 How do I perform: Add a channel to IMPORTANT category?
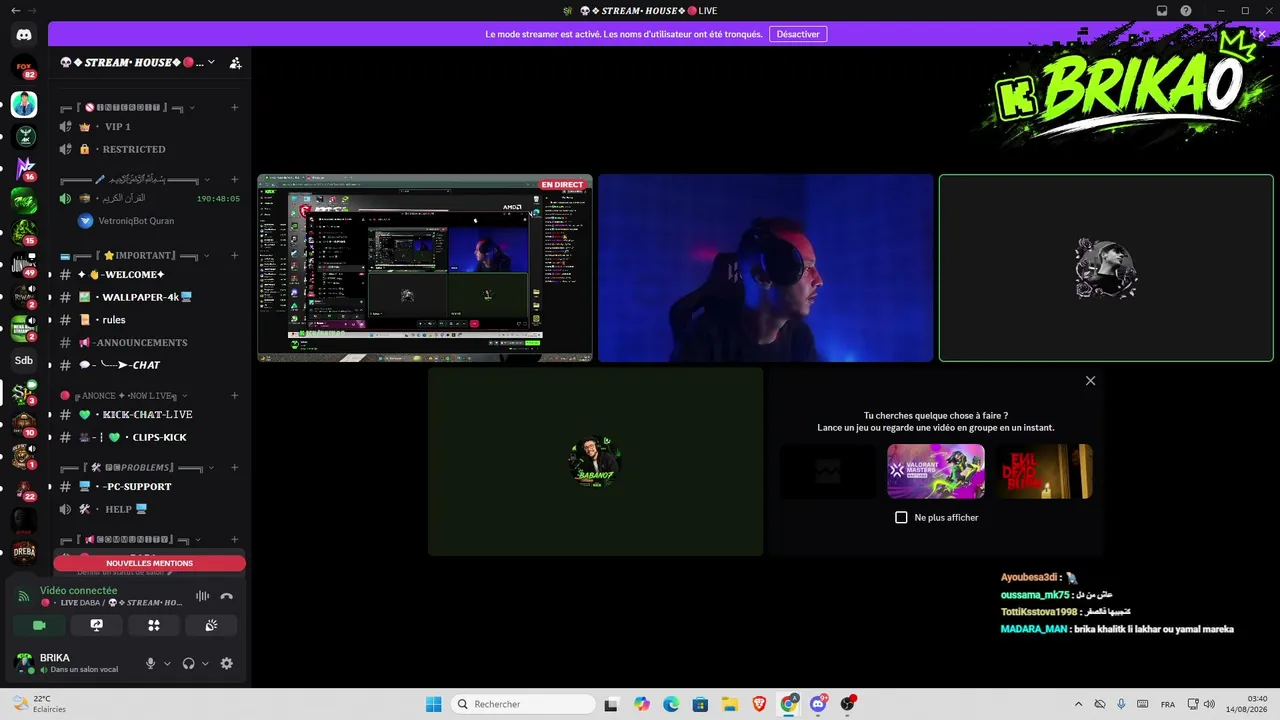235,255
